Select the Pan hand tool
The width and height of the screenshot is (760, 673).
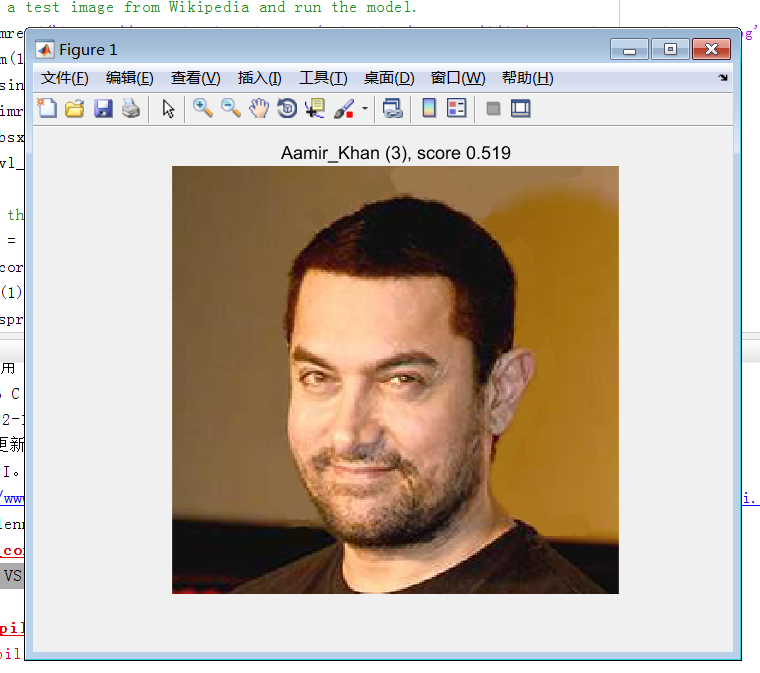coord(259,108)
